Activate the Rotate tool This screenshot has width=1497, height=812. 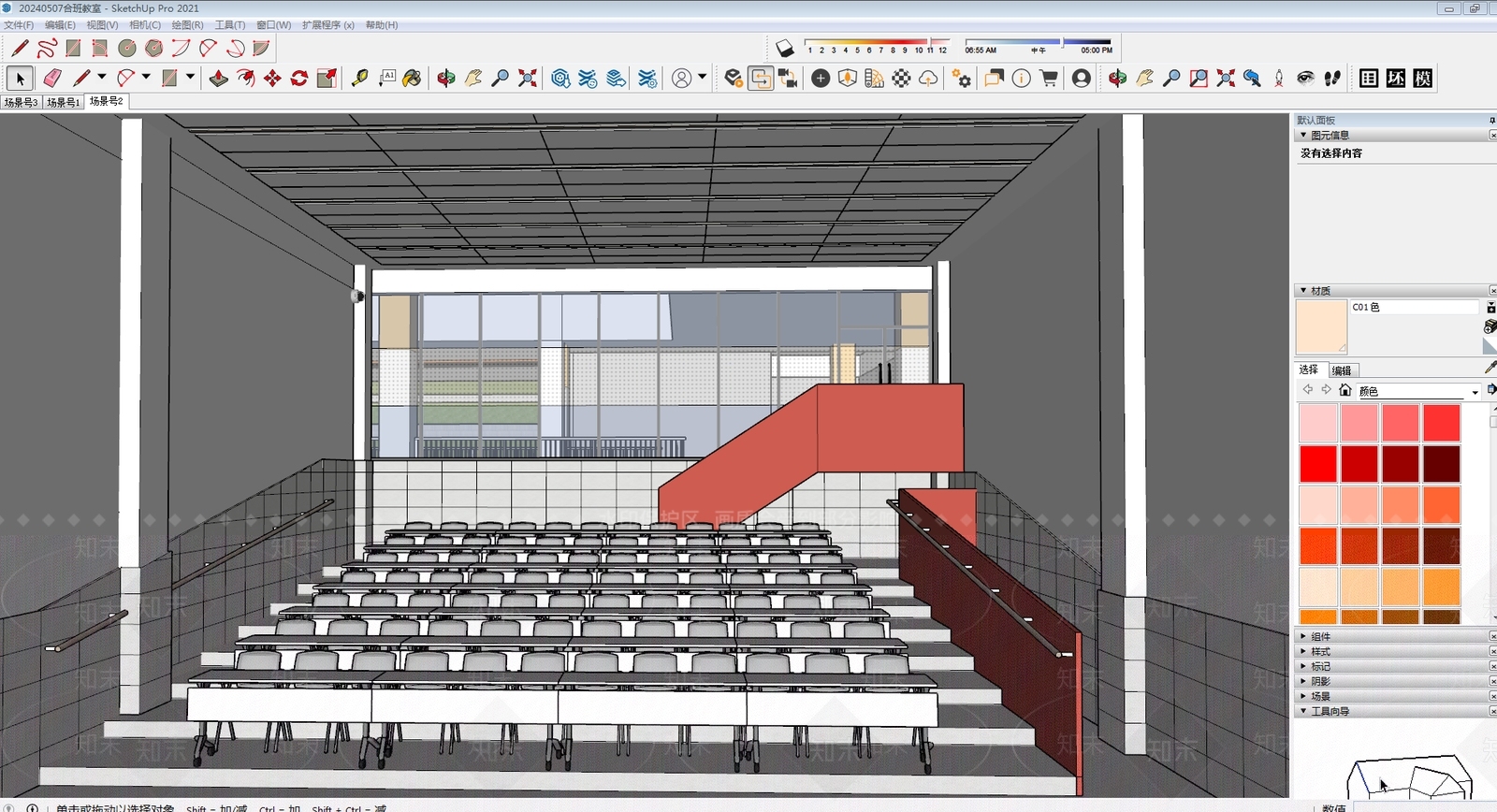pos(299,79)
